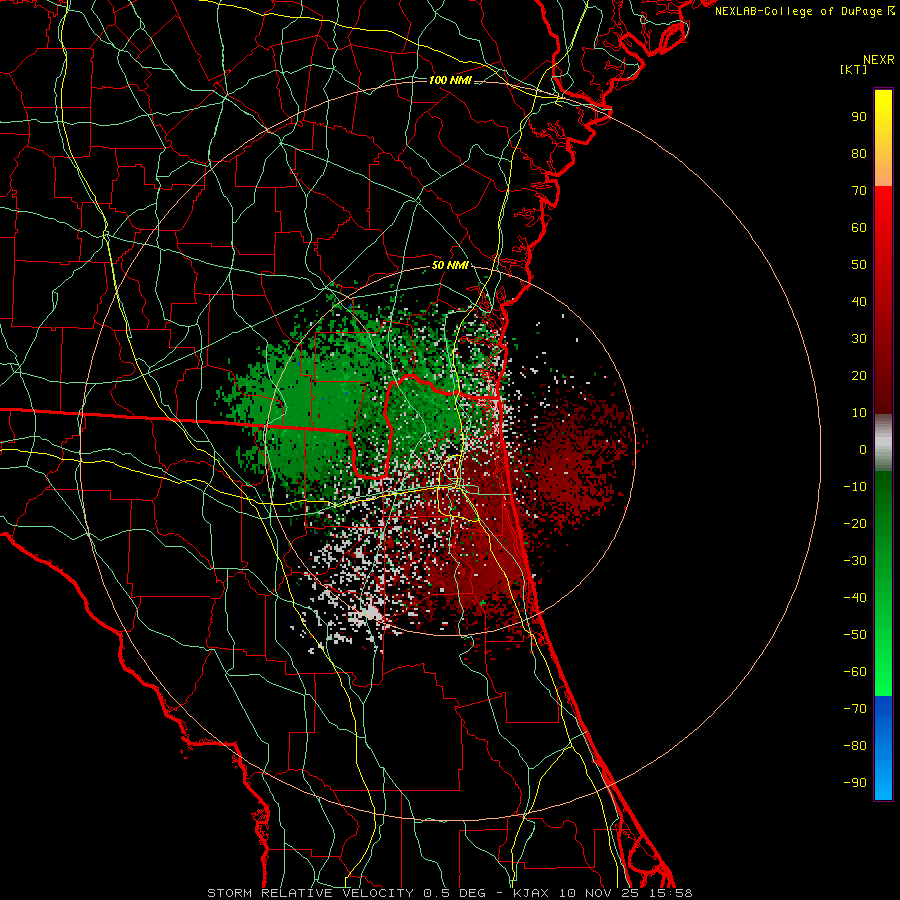Click the positive 20 value on the scale

(859, 375)
